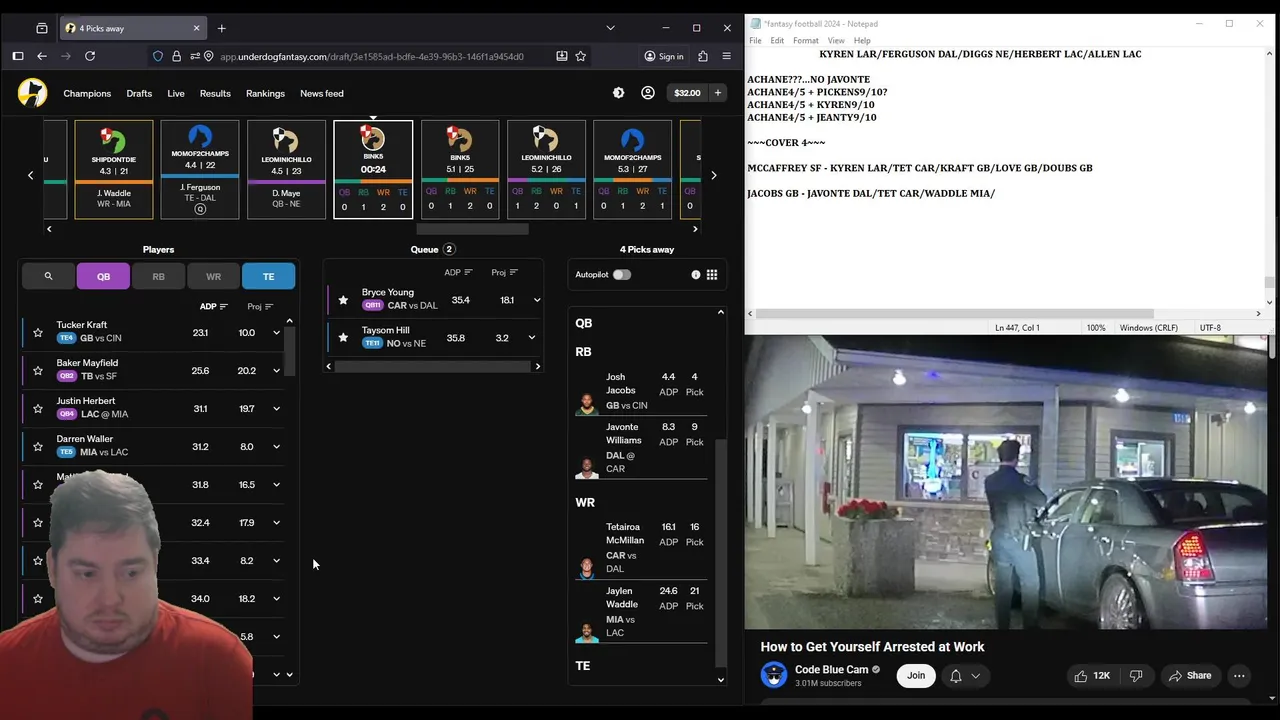This screenshot has width=1280, height=720.
Task: Open Firefox hamburger menu
Action: click(x=727, y=56)
